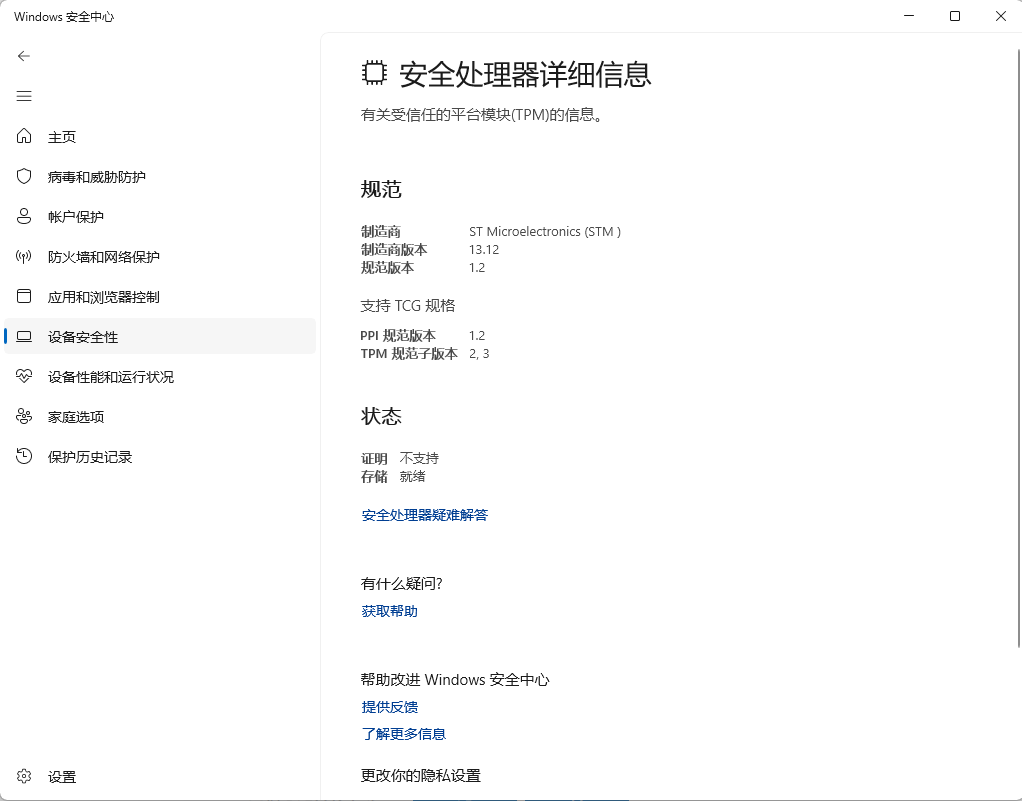Click the 支持 TCG 规格 text

click(408, 305)
